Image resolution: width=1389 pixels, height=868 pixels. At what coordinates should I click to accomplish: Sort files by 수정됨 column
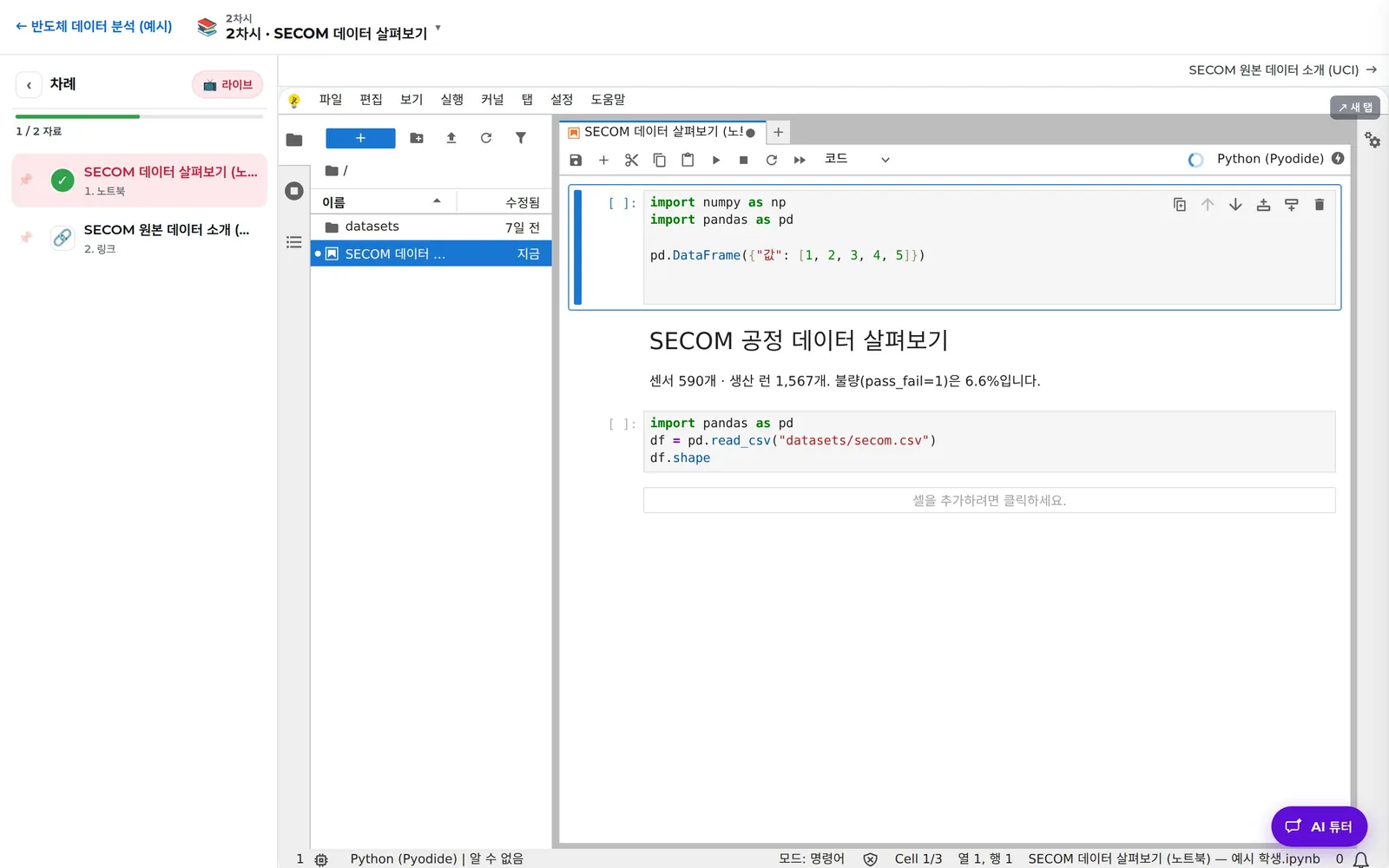click(x=504, y=202)
